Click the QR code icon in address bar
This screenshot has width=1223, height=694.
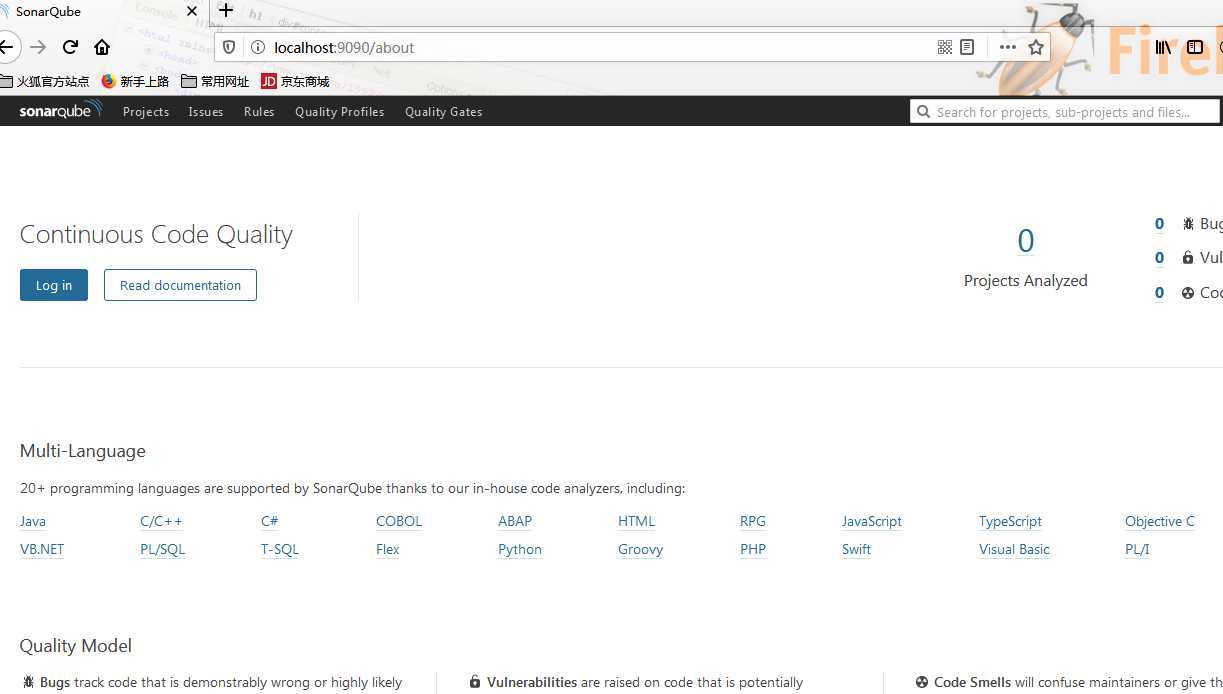944,47
